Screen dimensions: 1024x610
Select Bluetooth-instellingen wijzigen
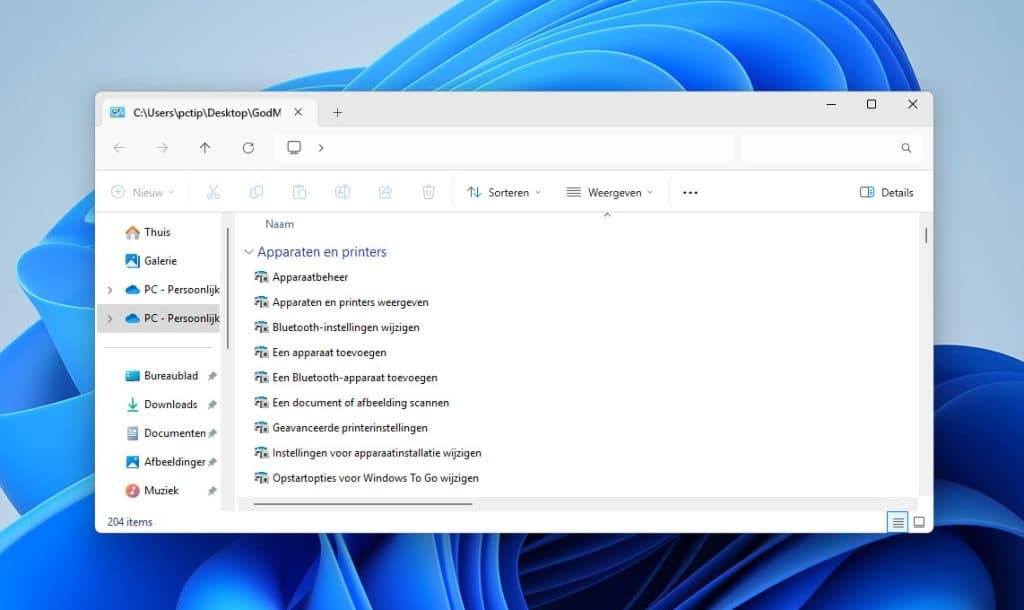pos(346,328)
